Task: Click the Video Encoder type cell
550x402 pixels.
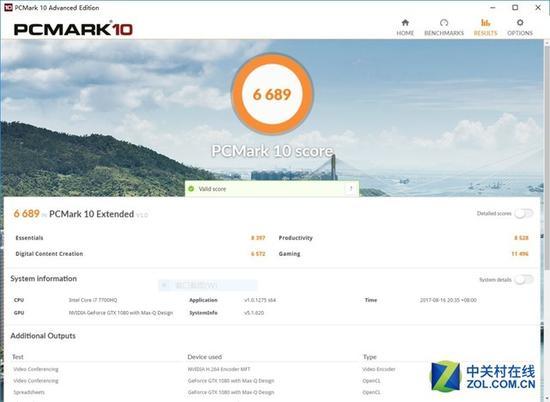Action: click(x=379, y=369)
